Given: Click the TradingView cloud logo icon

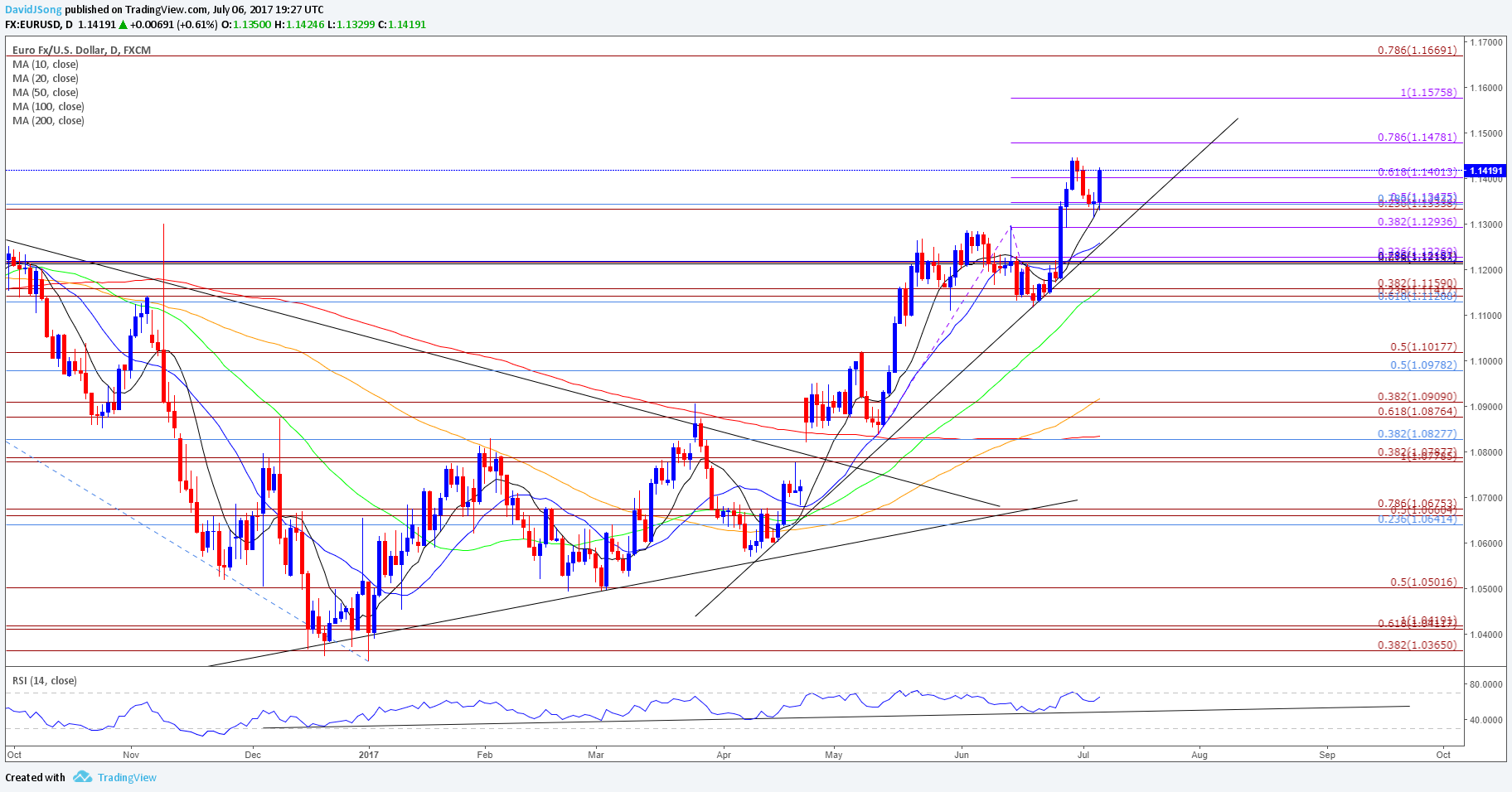Looking at the screenshot, I should (82, 777).
